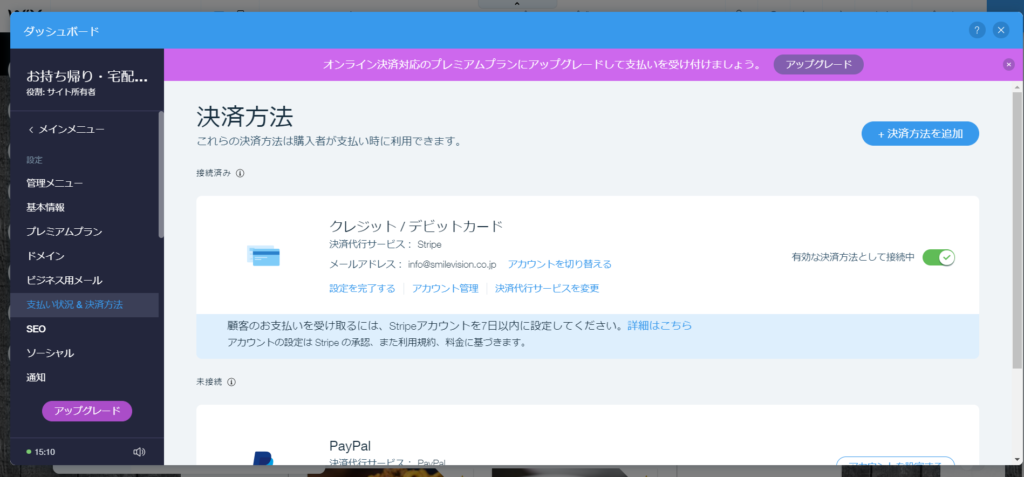Screen dimensions: 1024x477
Task: Open ドメイン settings
Action: [x=45, y=255]
